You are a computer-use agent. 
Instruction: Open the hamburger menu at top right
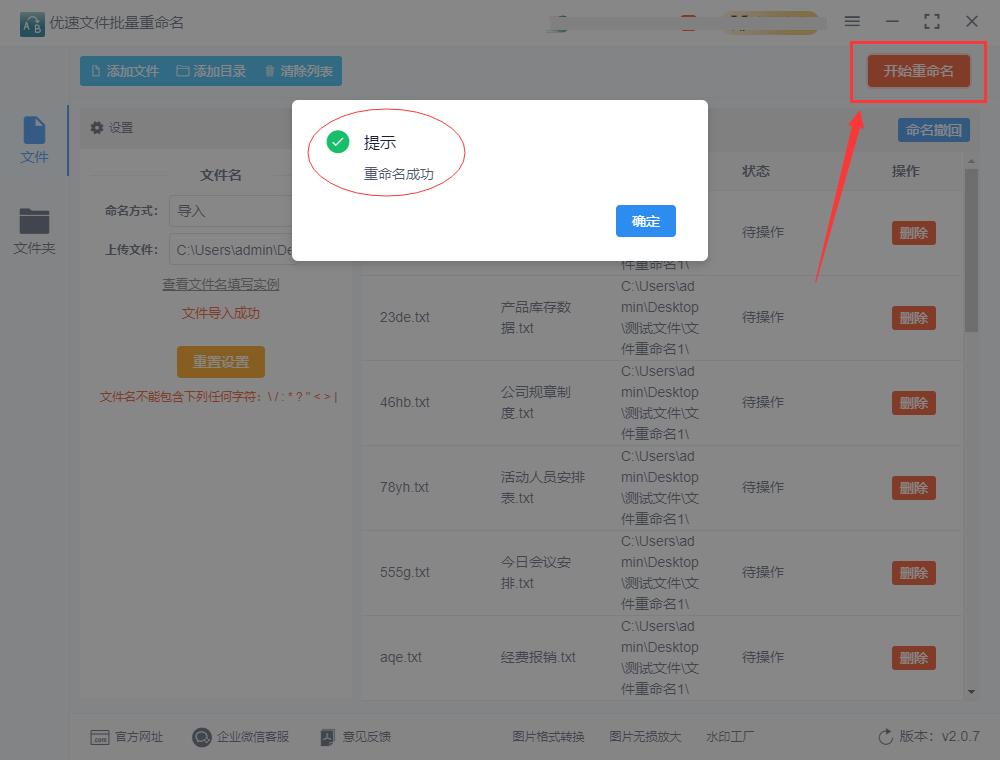[853, 20]
